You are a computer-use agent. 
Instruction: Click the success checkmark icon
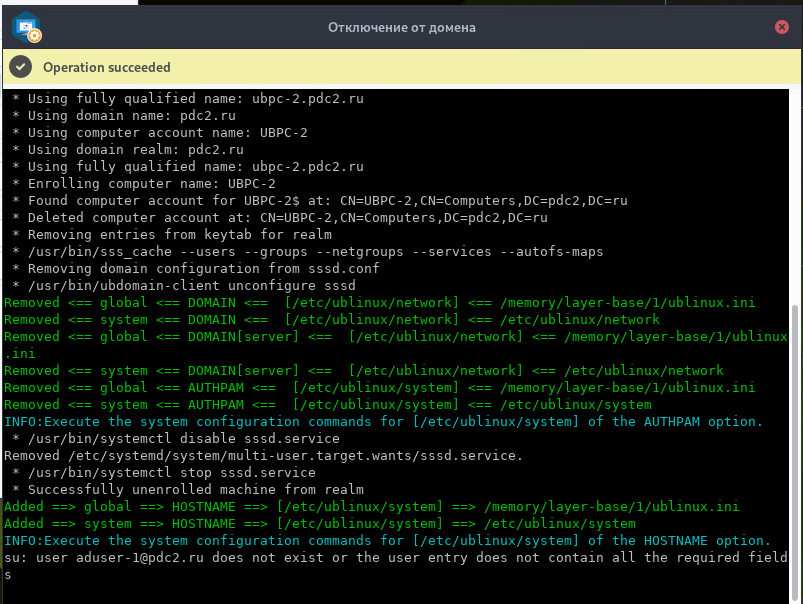pos(20,67)
